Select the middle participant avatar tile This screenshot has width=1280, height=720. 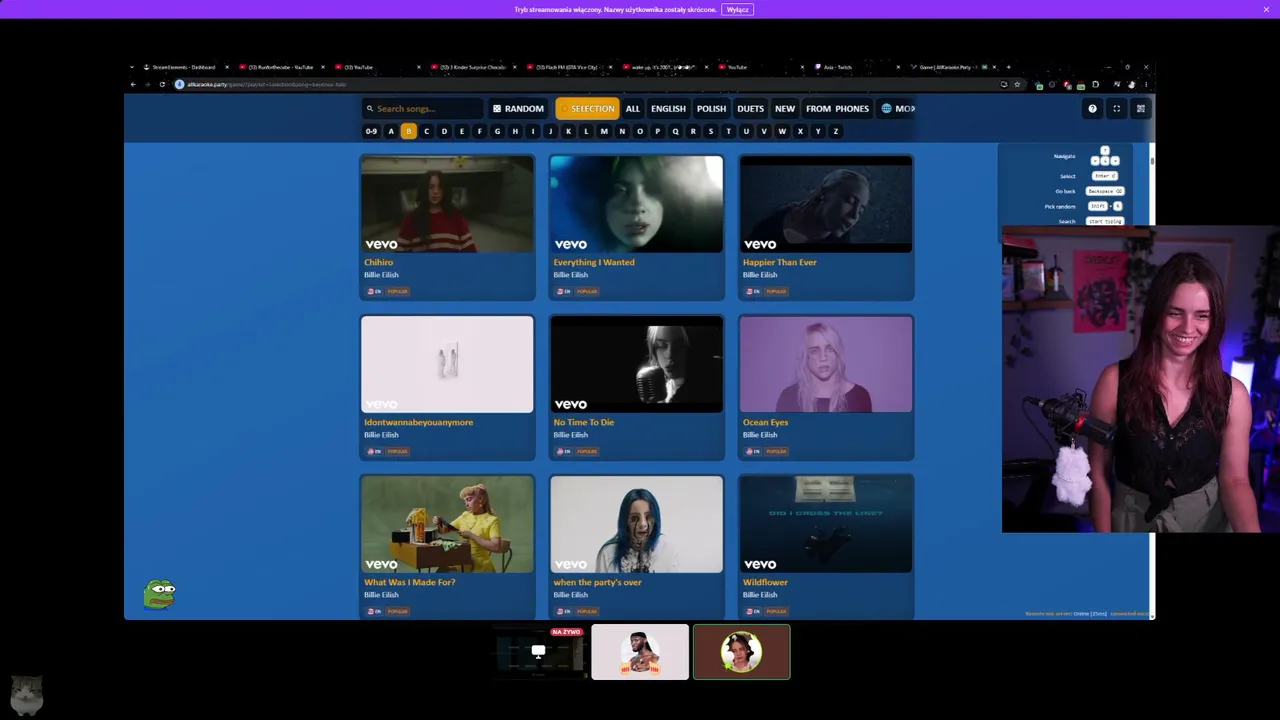click(x=640, y=652)
